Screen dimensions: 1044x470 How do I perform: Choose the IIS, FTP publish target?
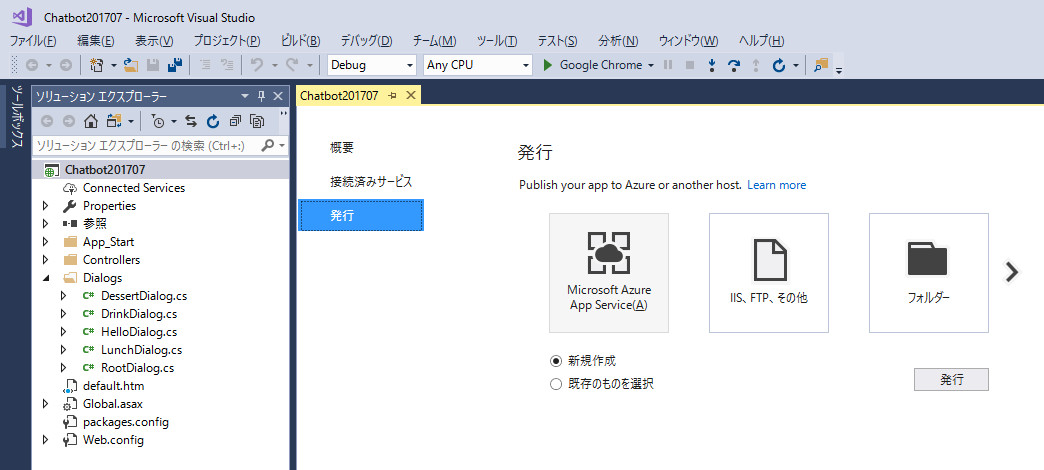coord(768,273)
